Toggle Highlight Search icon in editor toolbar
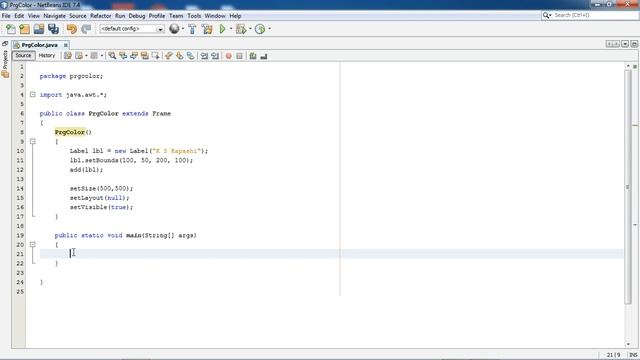 point(144,56)
